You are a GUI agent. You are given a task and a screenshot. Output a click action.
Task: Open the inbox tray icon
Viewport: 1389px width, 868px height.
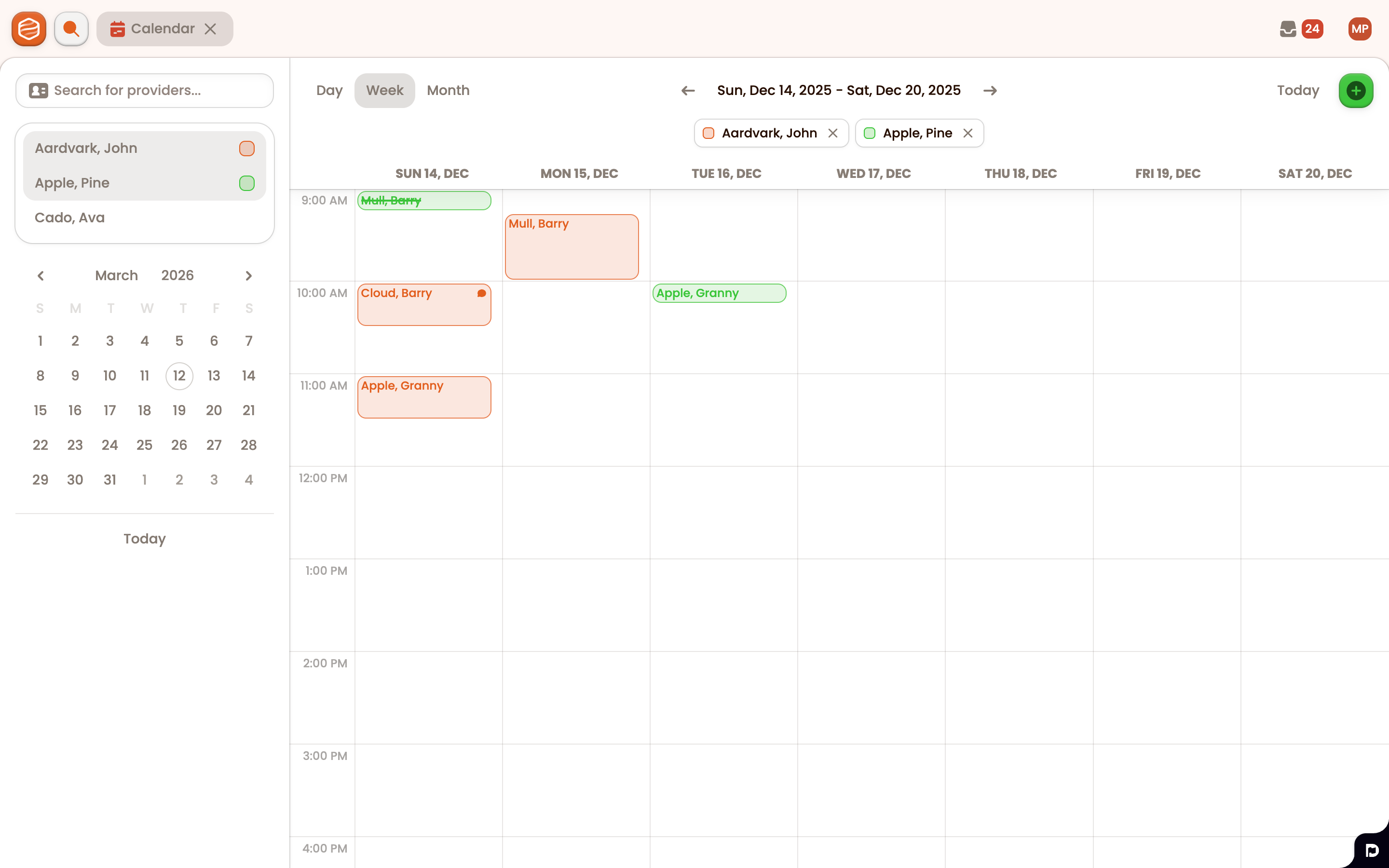click(1287, 29)
